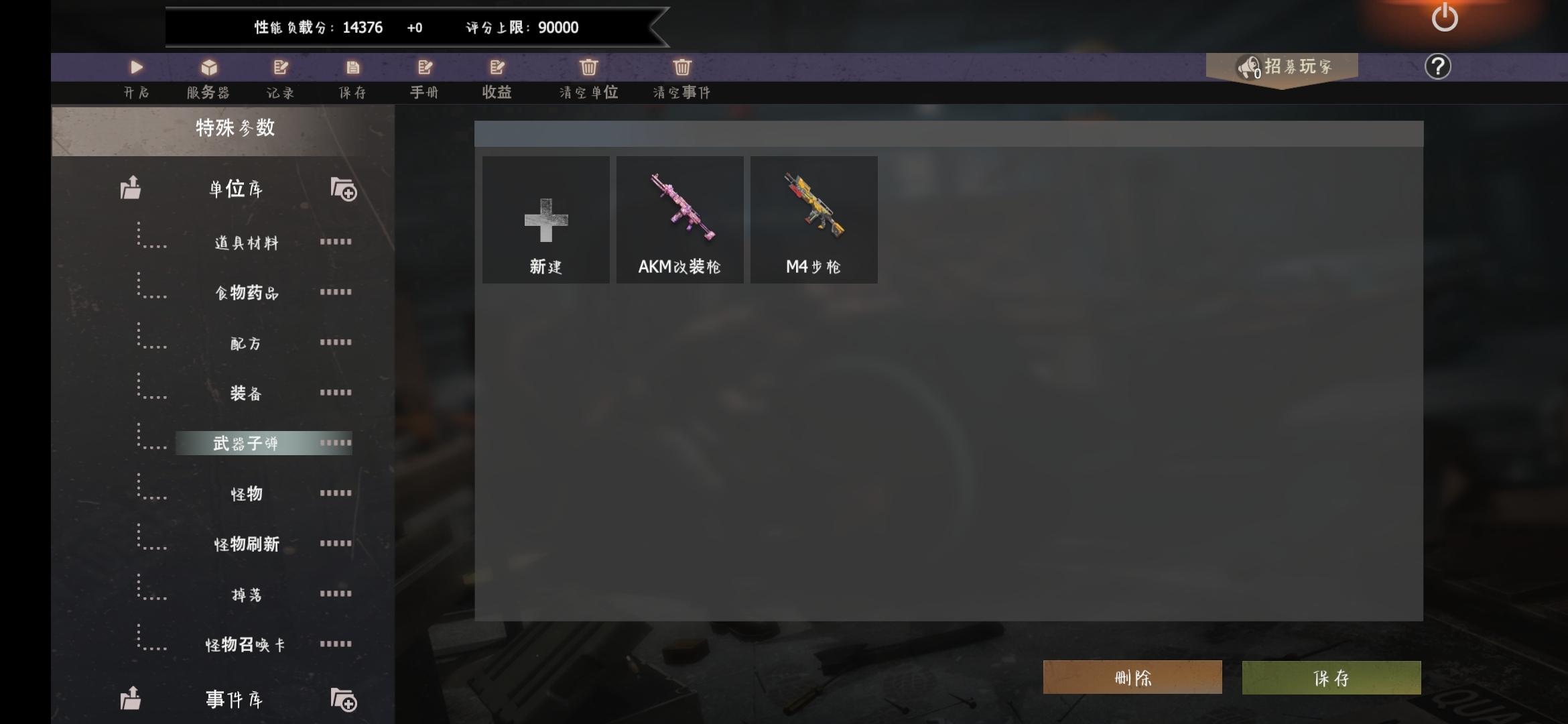
Task: Click the 开启 play icon
Action: click(136, 67)
